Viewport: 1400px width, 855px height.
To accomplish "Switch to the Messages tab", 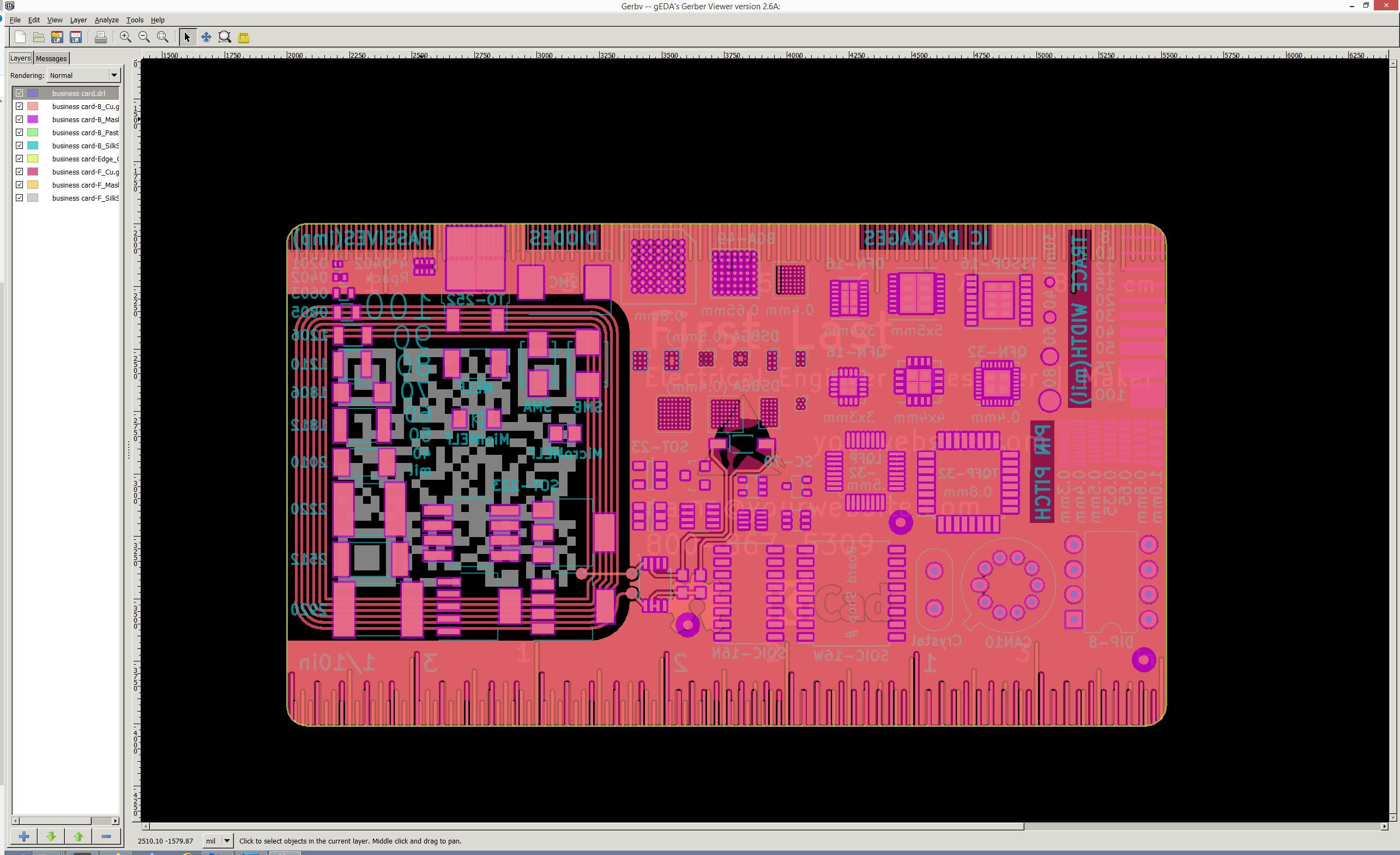I will [x=51, y=58].
